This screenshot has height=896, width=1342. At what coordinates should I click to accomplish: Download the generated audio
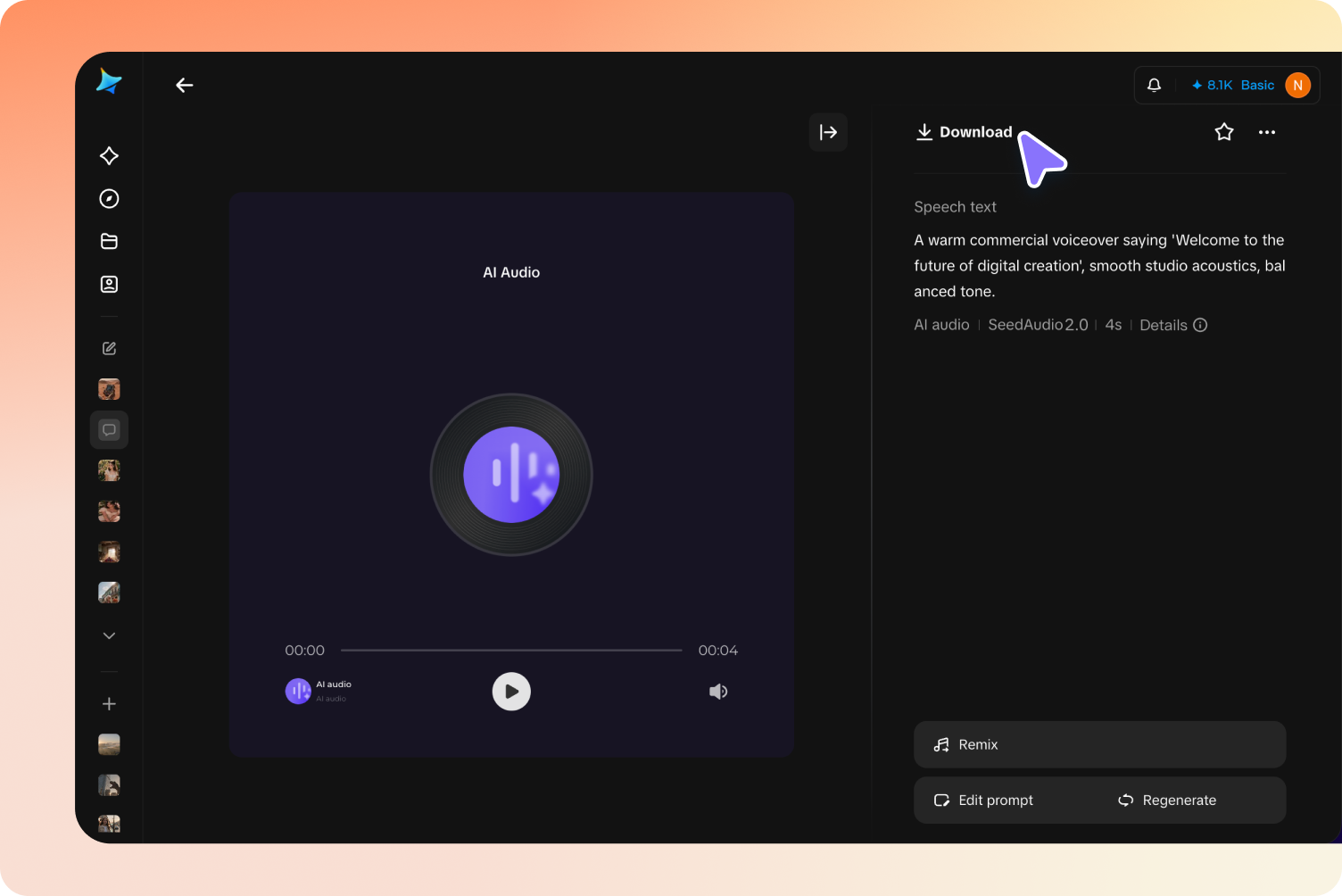(965, 132)
